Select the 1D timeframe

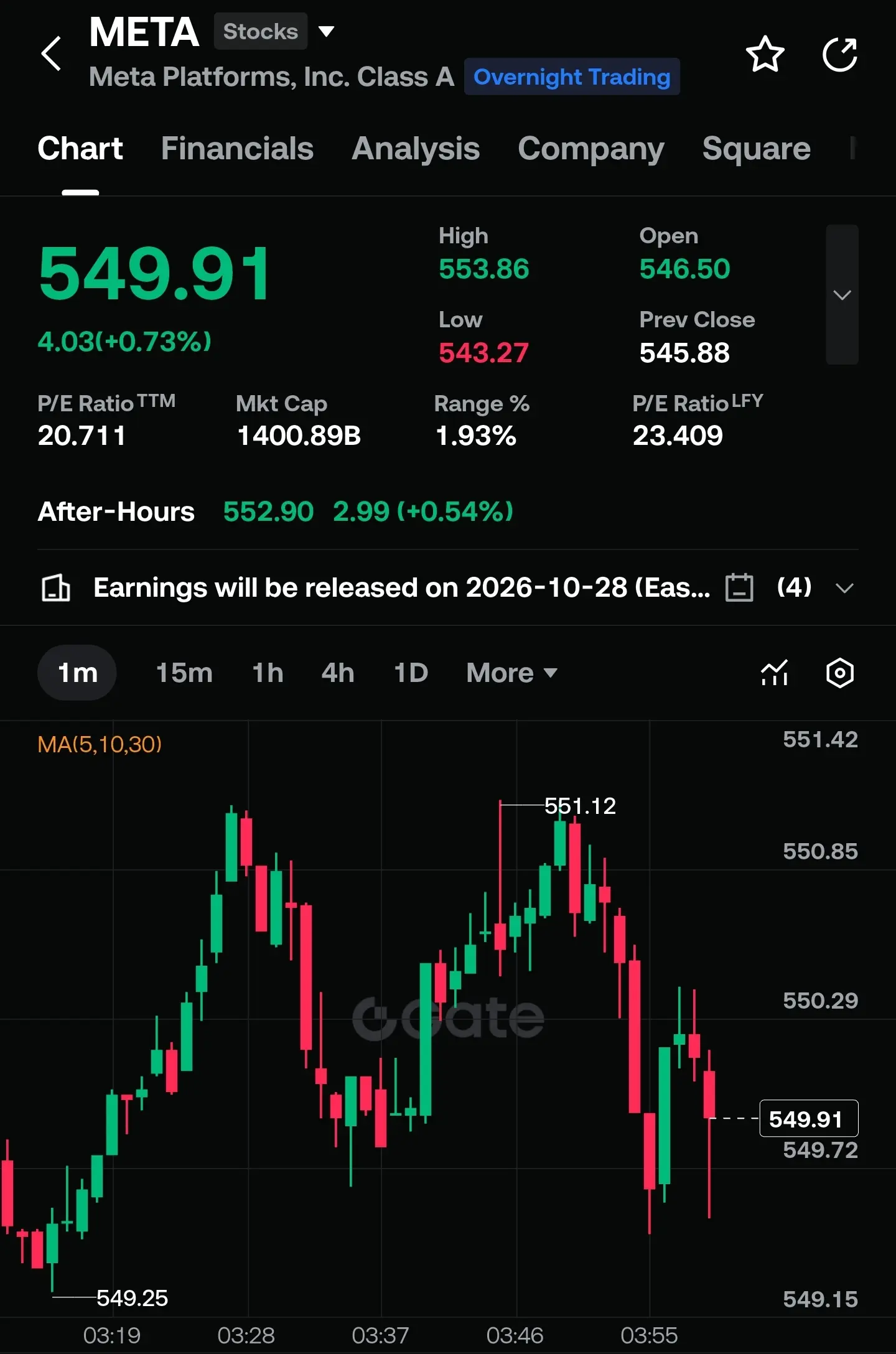411,673
